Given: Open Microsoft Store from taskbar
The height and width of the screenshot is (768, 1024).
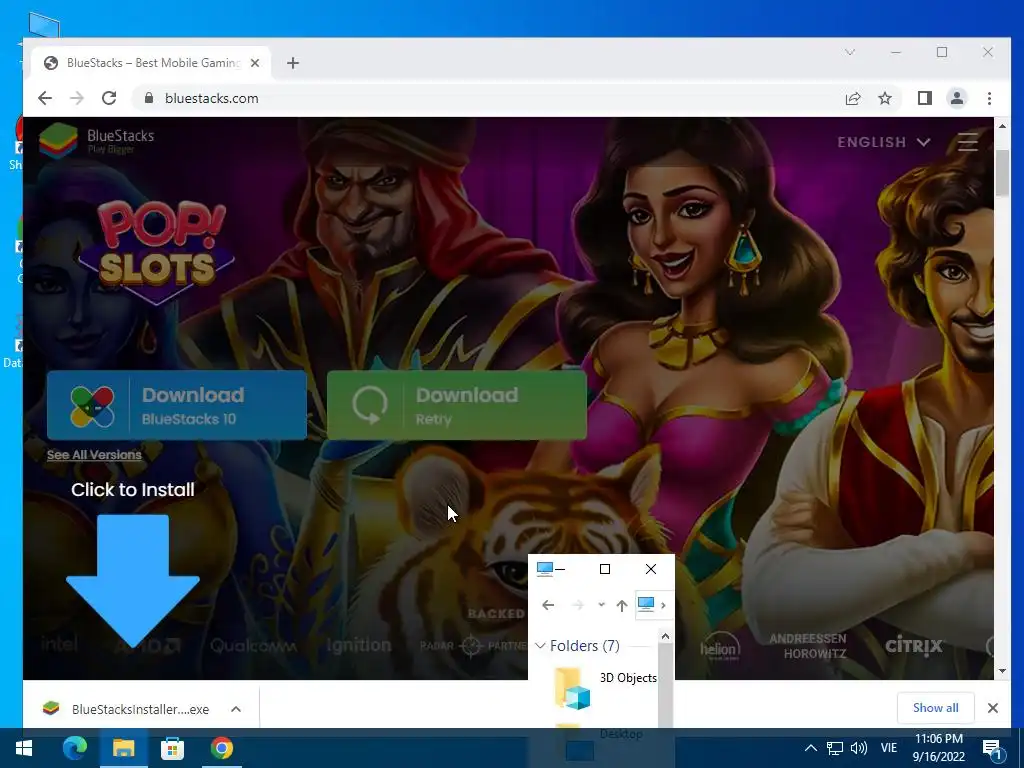Looking at the screenshot, I should [x=172, y=748].
